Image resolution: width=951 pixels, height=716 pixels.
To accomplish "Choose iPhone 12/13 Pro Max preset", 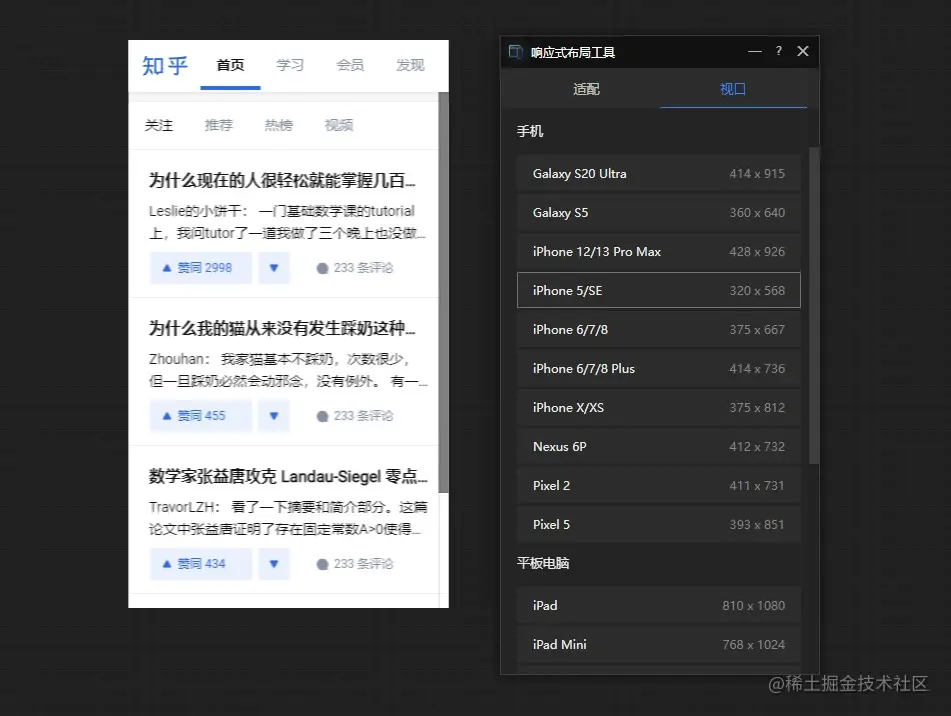I will (x=659, y=252).
